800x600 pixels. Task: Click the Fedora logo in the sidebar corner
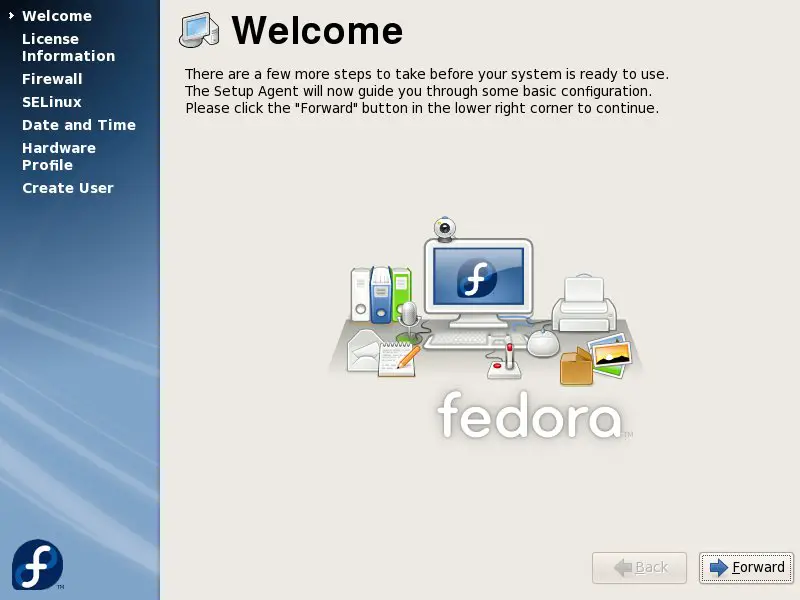pyautogui.click(x=38, y=564)
